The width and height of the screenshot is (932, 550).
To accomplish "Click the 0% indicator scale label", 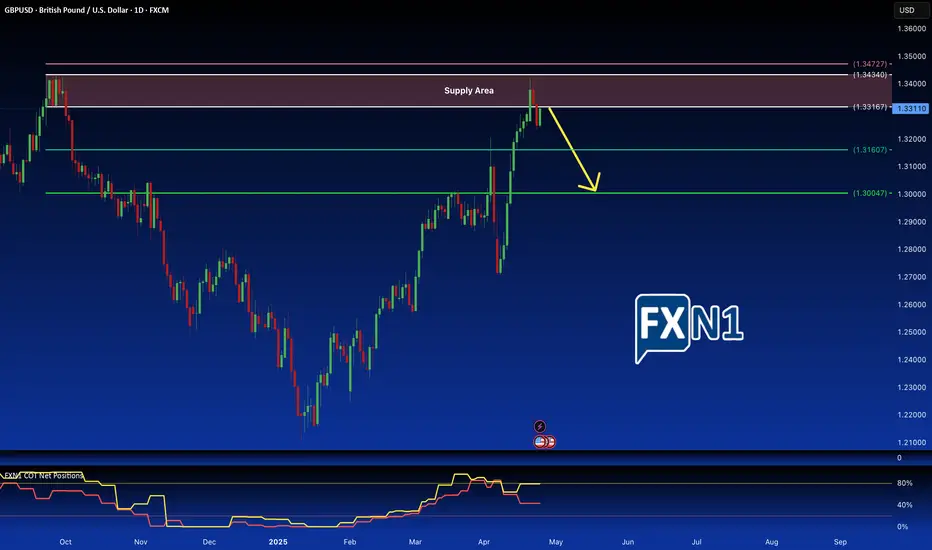I will click(902, 527).
